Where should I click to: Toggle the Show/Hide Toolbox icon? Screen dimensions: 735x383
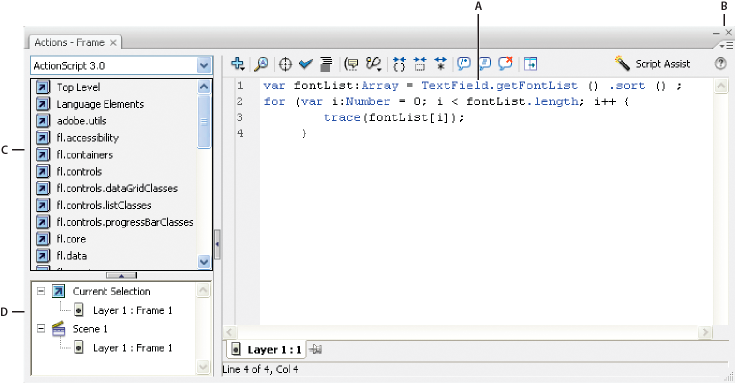tap(530, 64)
